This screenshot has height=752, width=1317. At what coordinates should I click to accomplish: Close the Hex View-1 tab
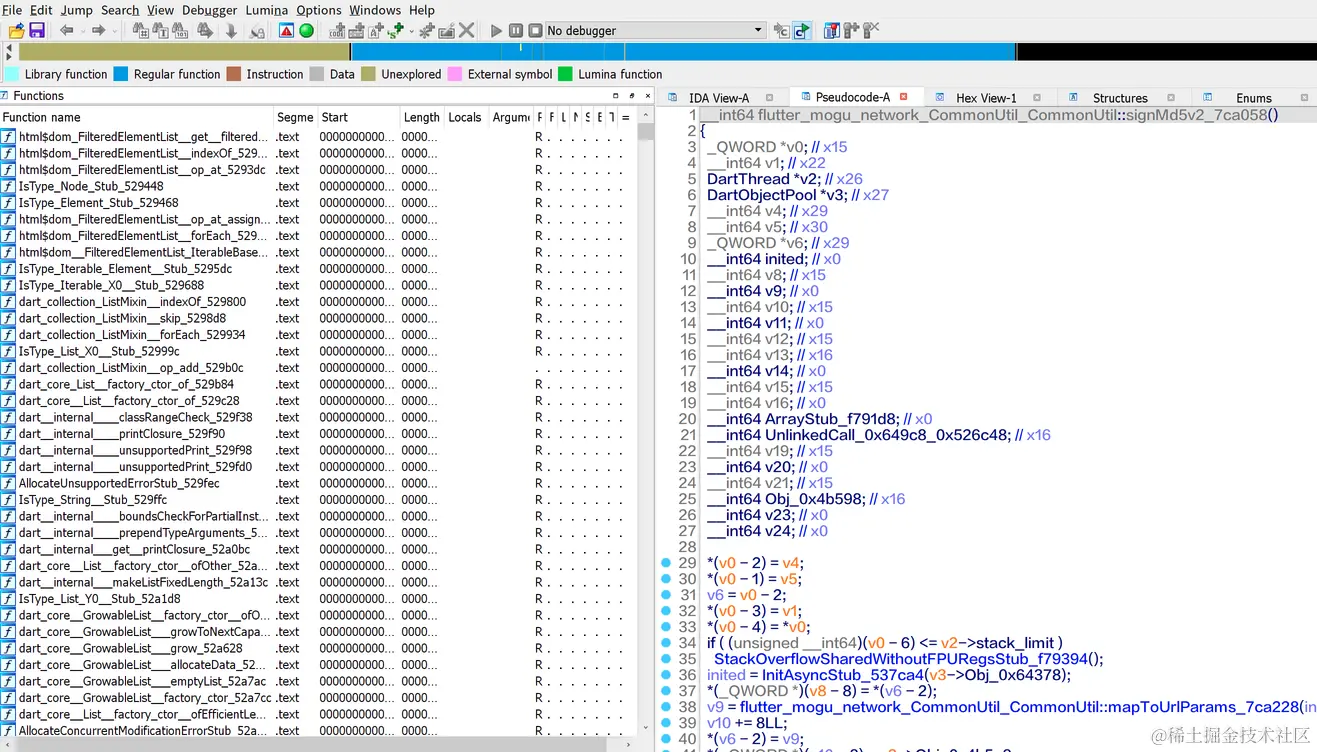point(1036,97)
